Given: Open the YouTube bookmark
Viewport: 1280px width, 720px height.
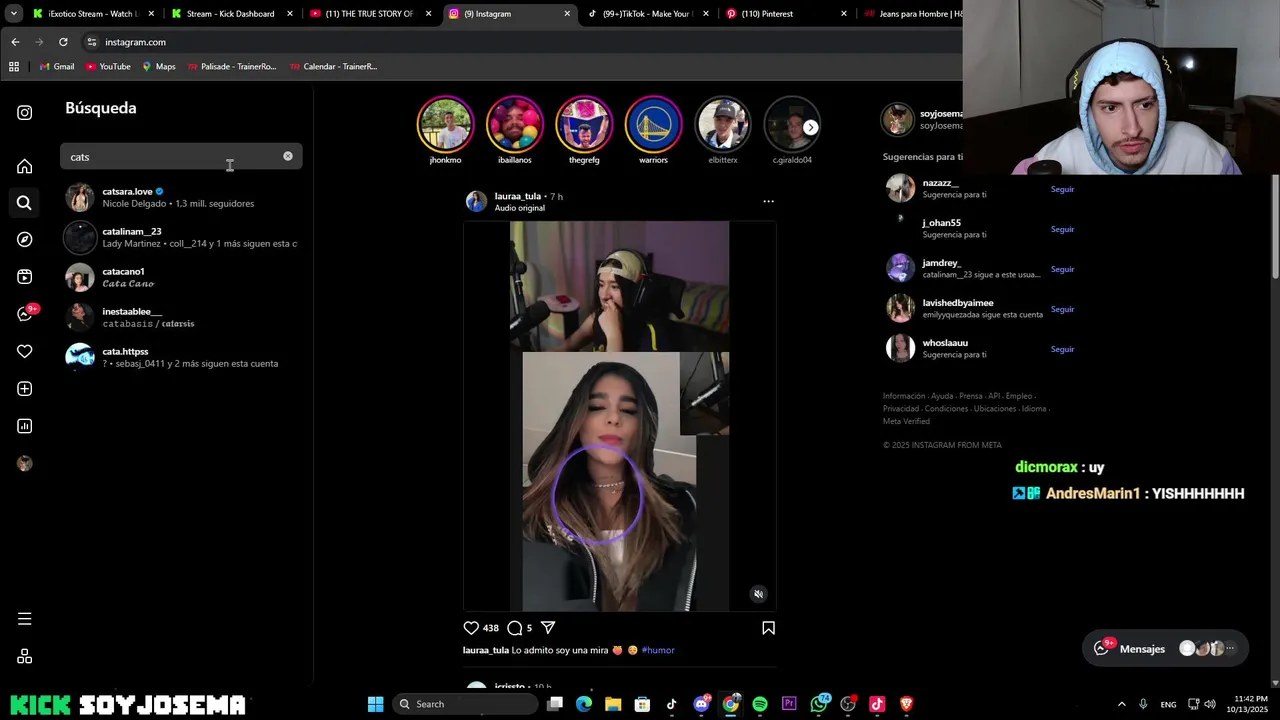Looking at the screenshot, I should (x=108, y=66).
